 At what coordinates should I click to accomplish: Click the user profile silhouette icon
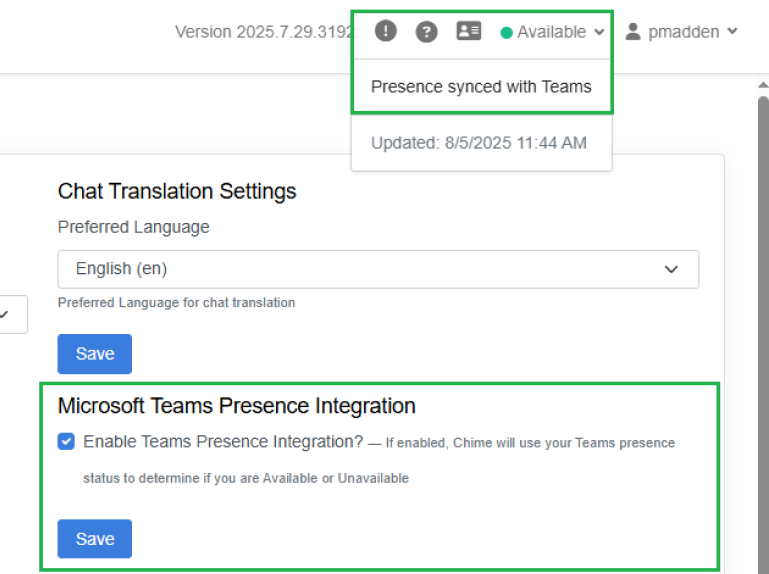(x=632, y=31)
